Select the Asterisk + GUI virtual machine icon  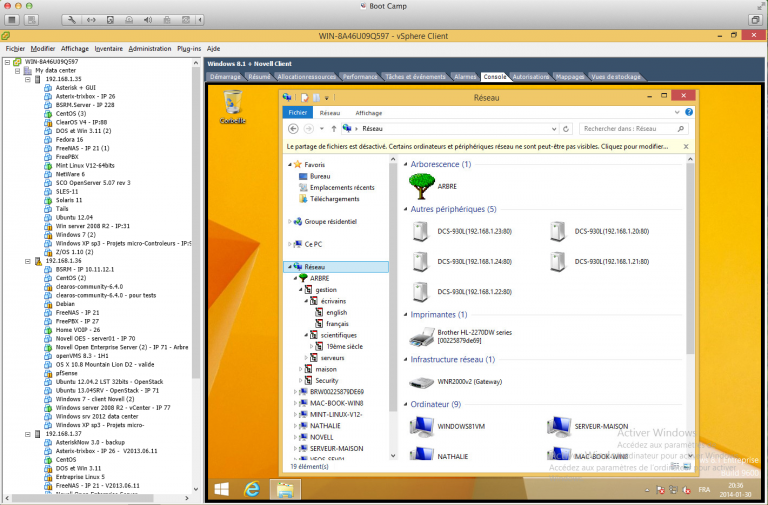tap(48, 88)
